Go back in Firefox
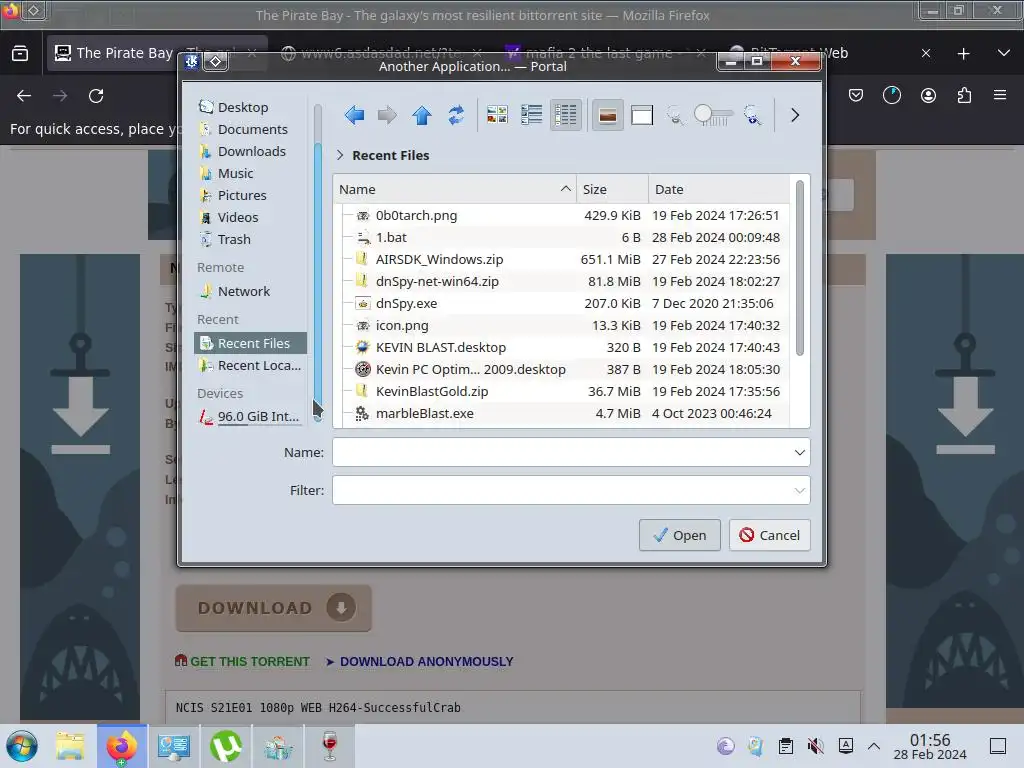The image size is (1024, 768). pyautogui.click(x=24, y=96)
